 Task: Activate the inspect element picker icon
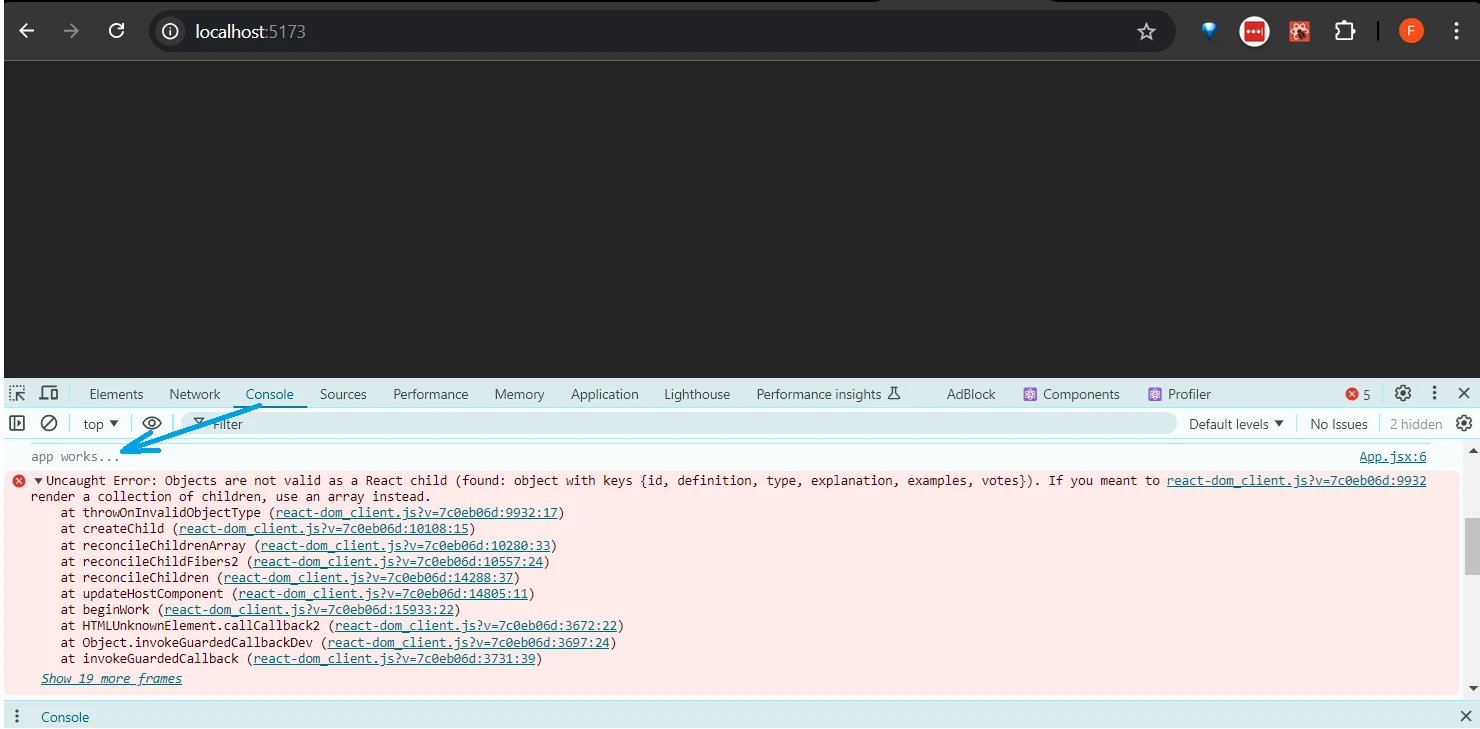pos(18,393)
